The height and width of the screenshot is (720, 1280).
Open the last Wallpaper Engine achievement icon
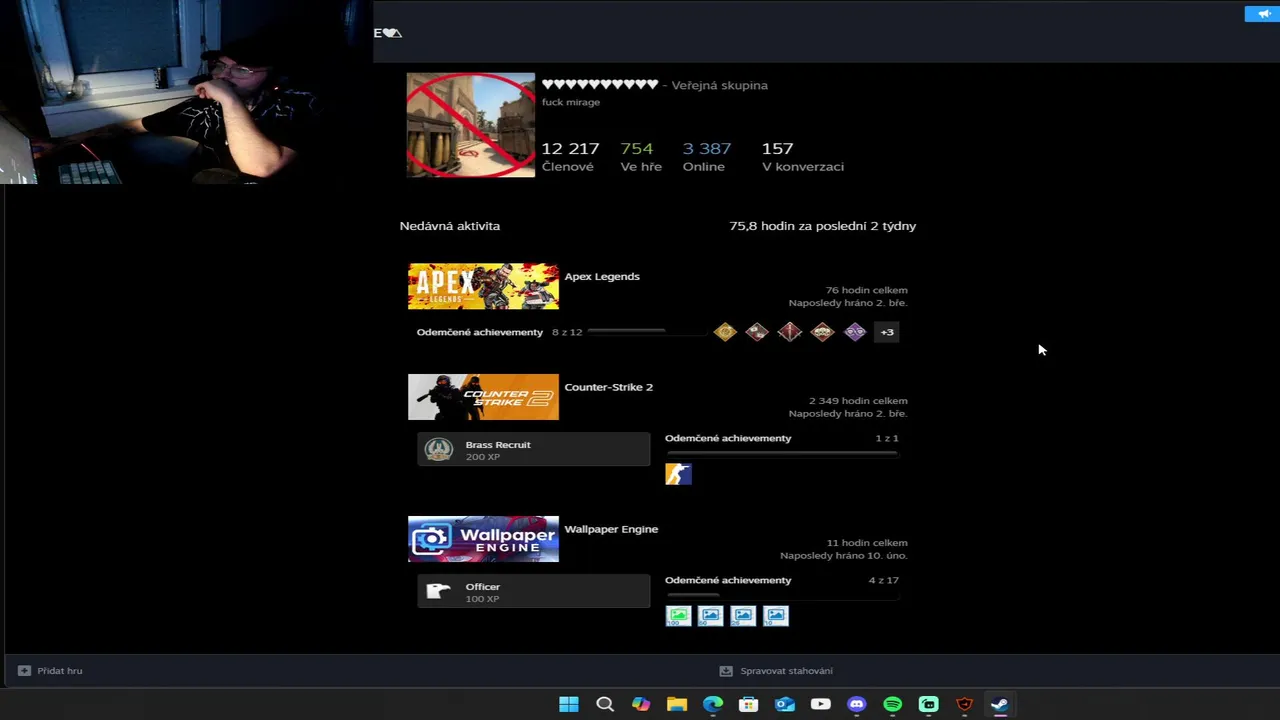tap(776, 616)
